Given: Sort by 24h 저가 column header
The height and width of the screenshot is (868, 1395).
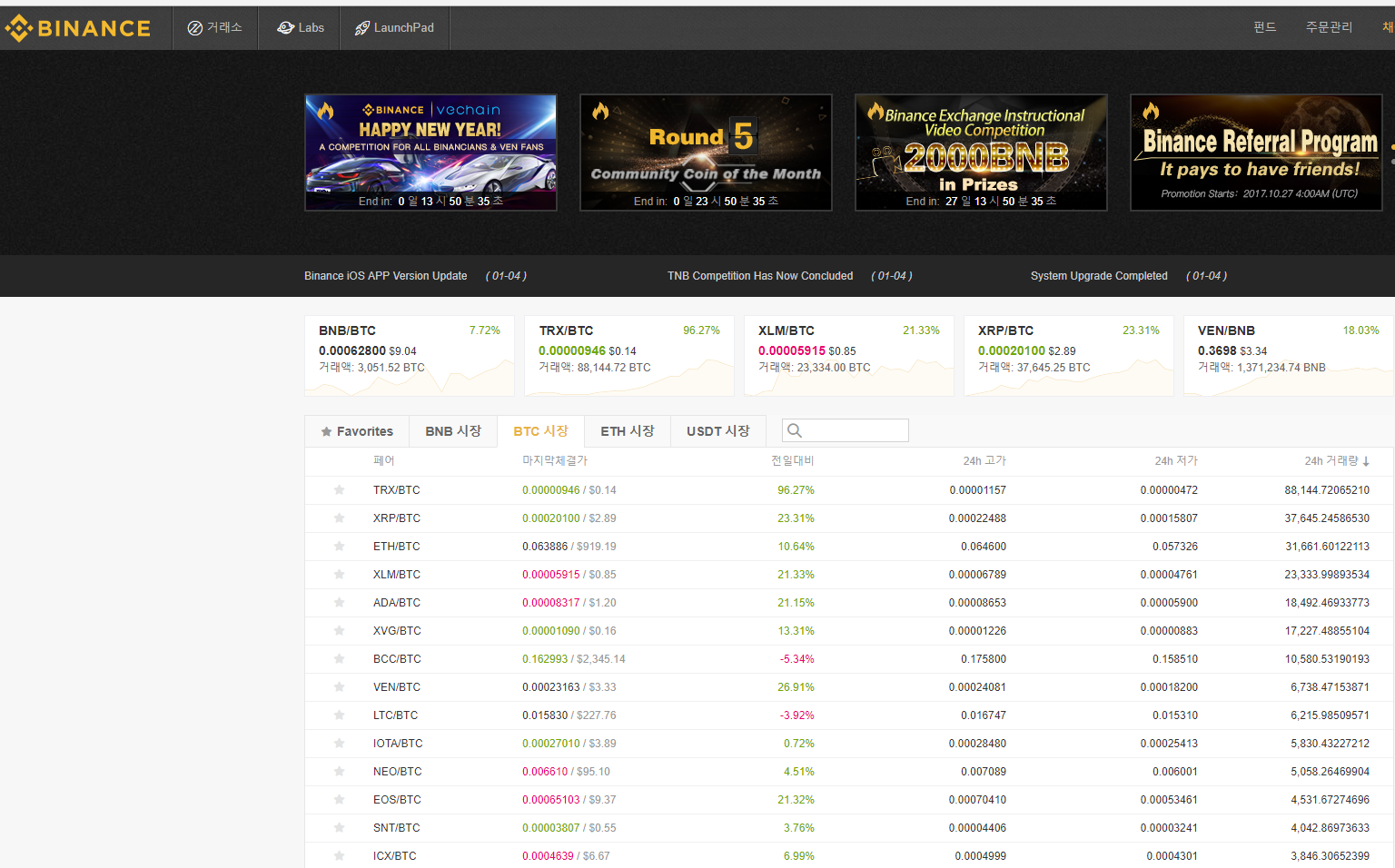Looking at the screenshot, I should point(1176,461).
